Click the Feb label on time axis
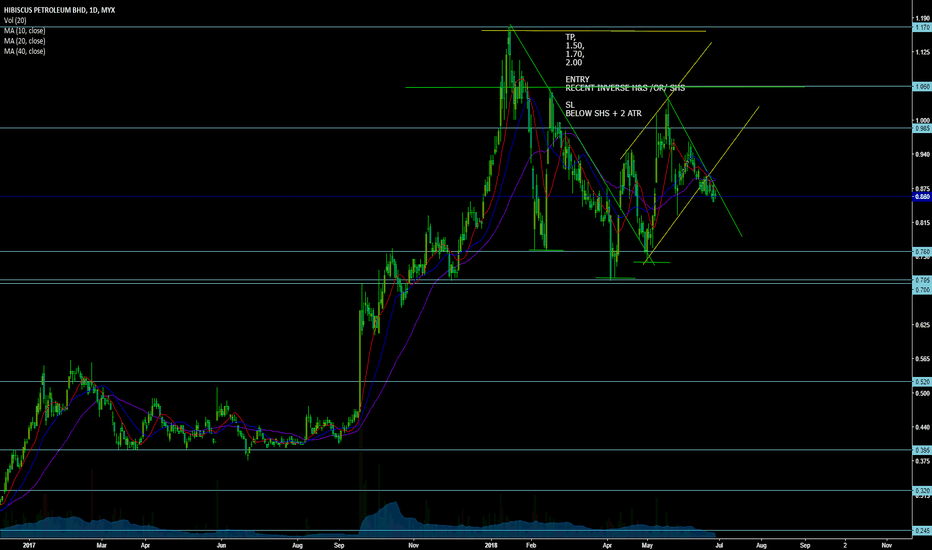The image size is (932, 550). pos(531,545)
